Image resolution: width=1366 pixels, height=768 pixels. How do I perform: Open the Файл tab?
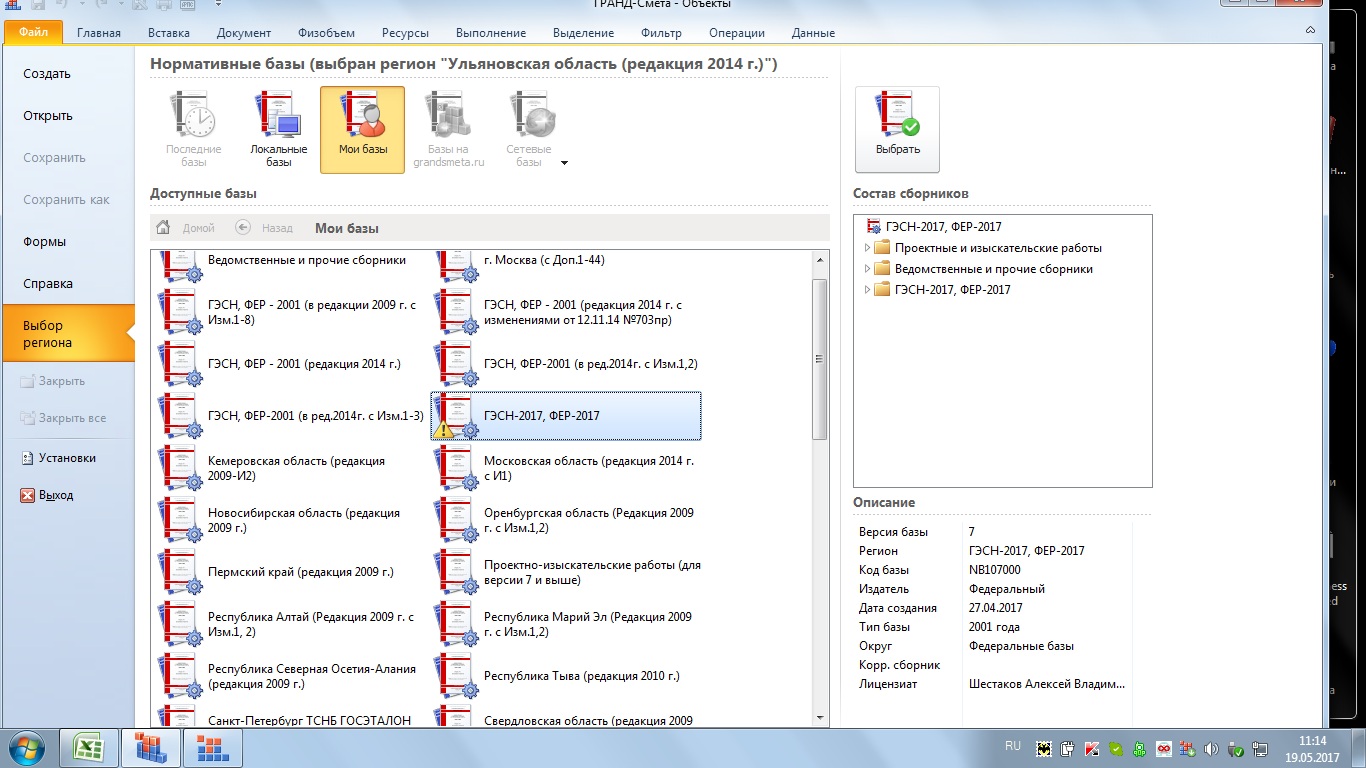[x=33, y=33]
